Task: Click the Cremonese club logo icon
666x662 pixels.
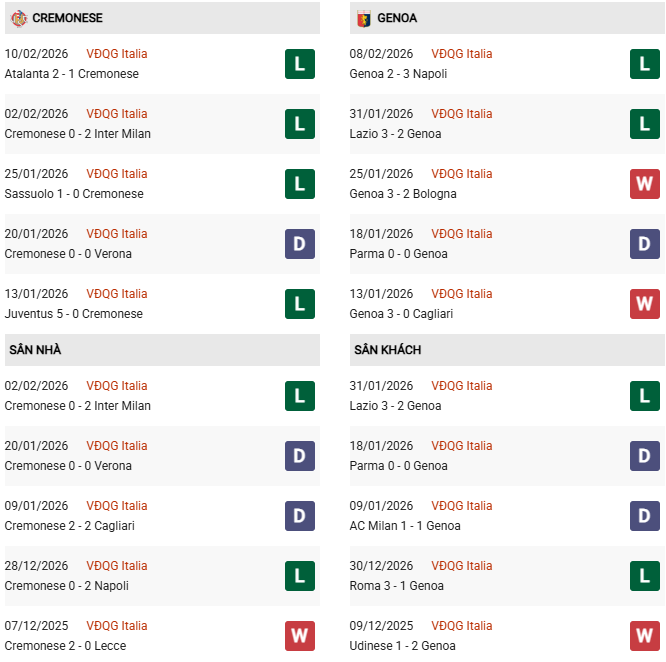Action: click(19, 18)
